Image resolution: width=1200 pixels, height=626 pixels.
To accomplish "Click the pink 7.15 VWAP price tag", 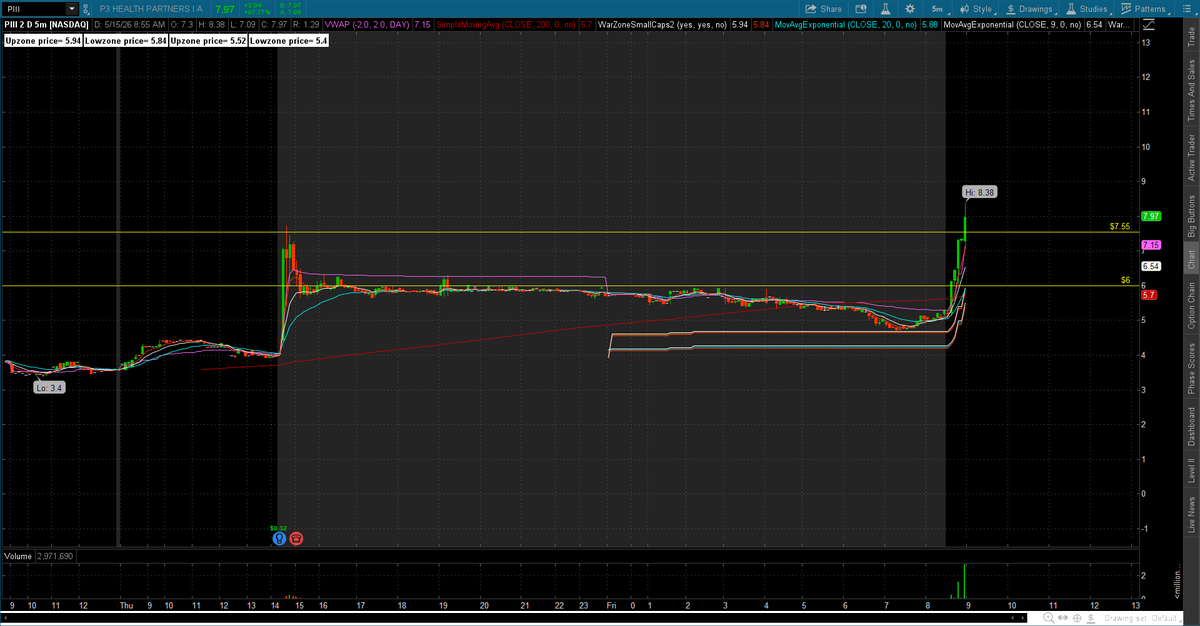I will pyautogui.click(x=1150, y=245).
